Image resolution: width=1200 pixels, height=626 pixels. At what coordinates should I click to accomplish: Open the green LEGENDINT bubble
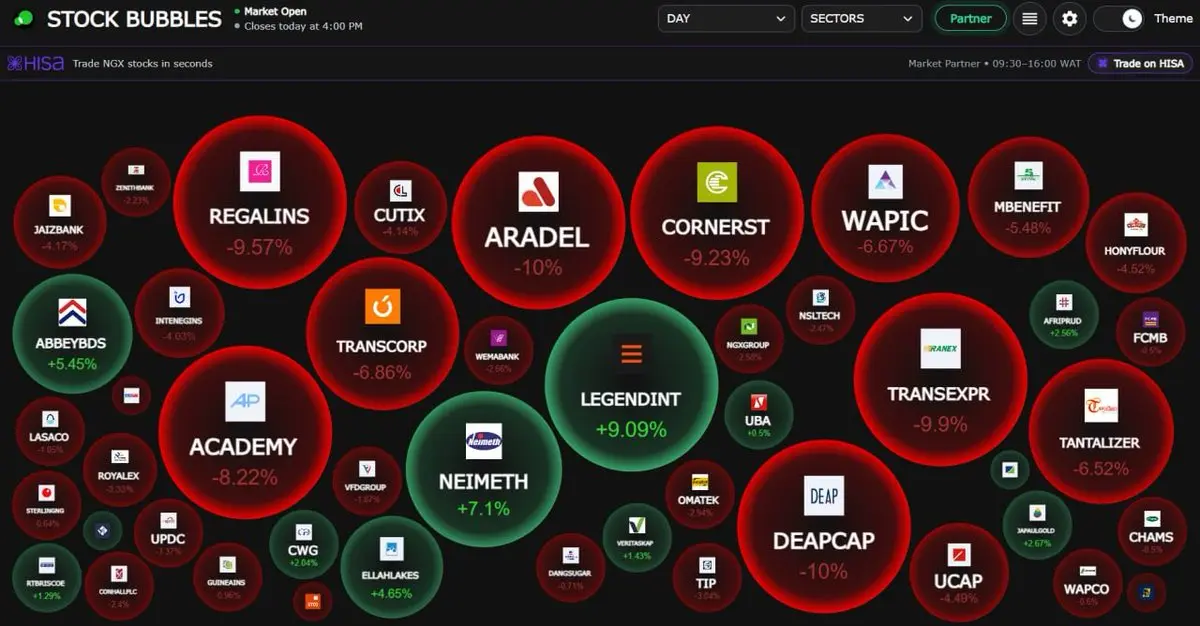pos(631,385)
